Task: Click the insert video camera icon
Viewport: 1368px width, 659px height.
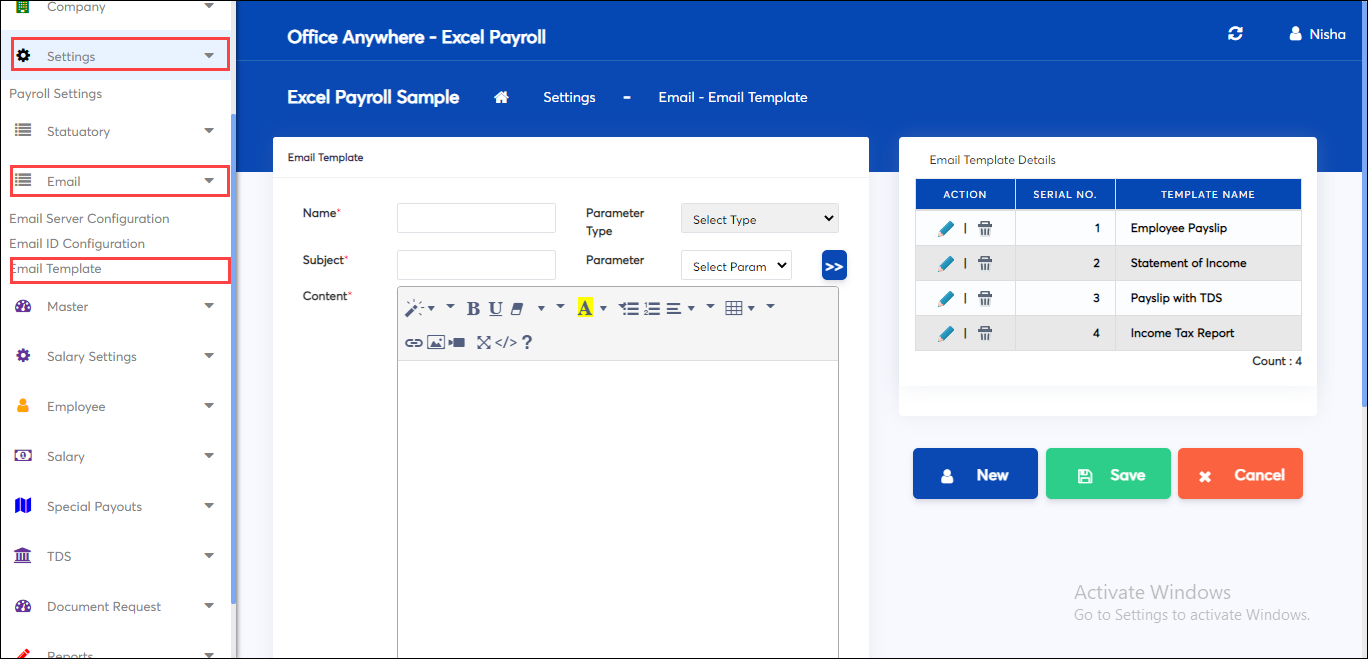Action: pyautogui.click(x=457, y=342)
